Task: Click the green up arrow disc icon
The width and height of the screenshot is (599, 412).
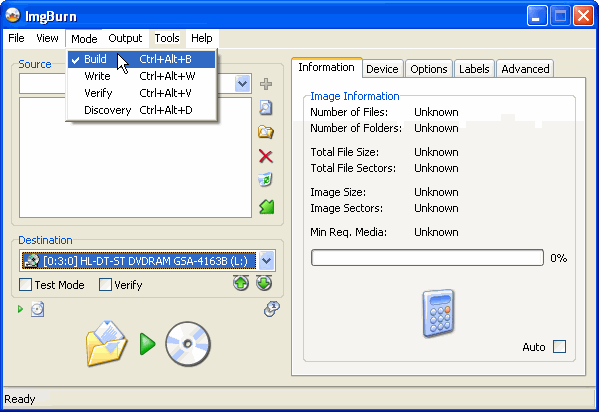Action: [x=241, y=283]
